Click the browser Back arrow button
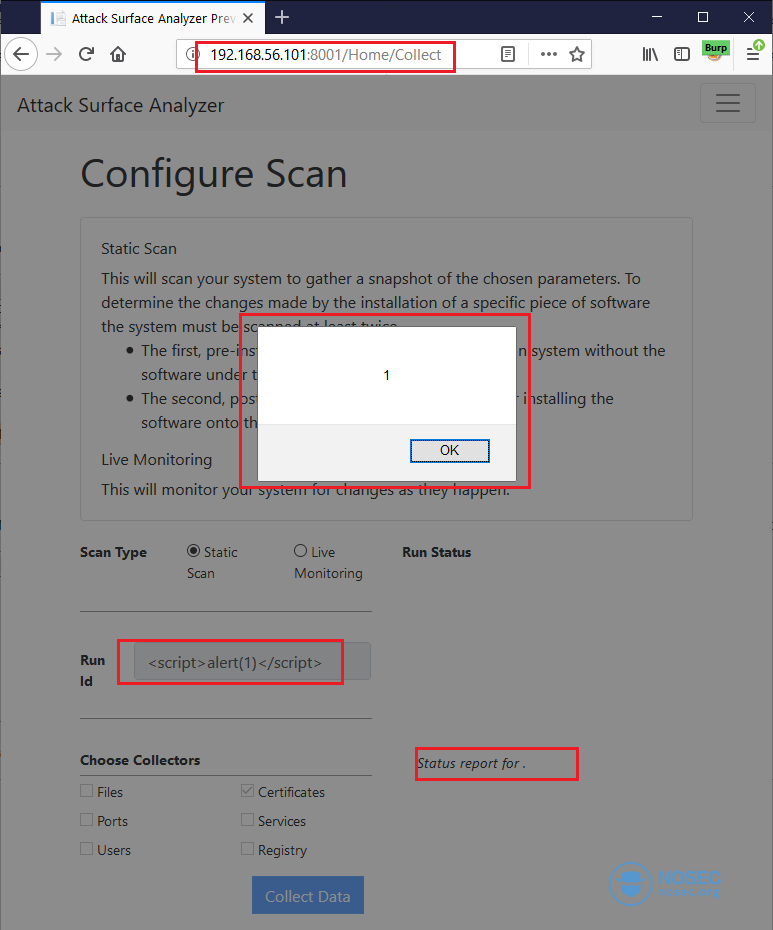773x930 pixels. pos(21,55)
